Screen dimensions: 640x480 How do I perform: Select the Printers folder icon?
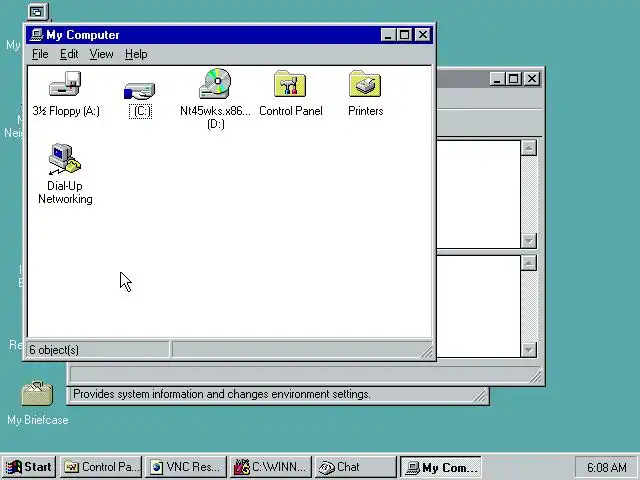tap(365, 84)
